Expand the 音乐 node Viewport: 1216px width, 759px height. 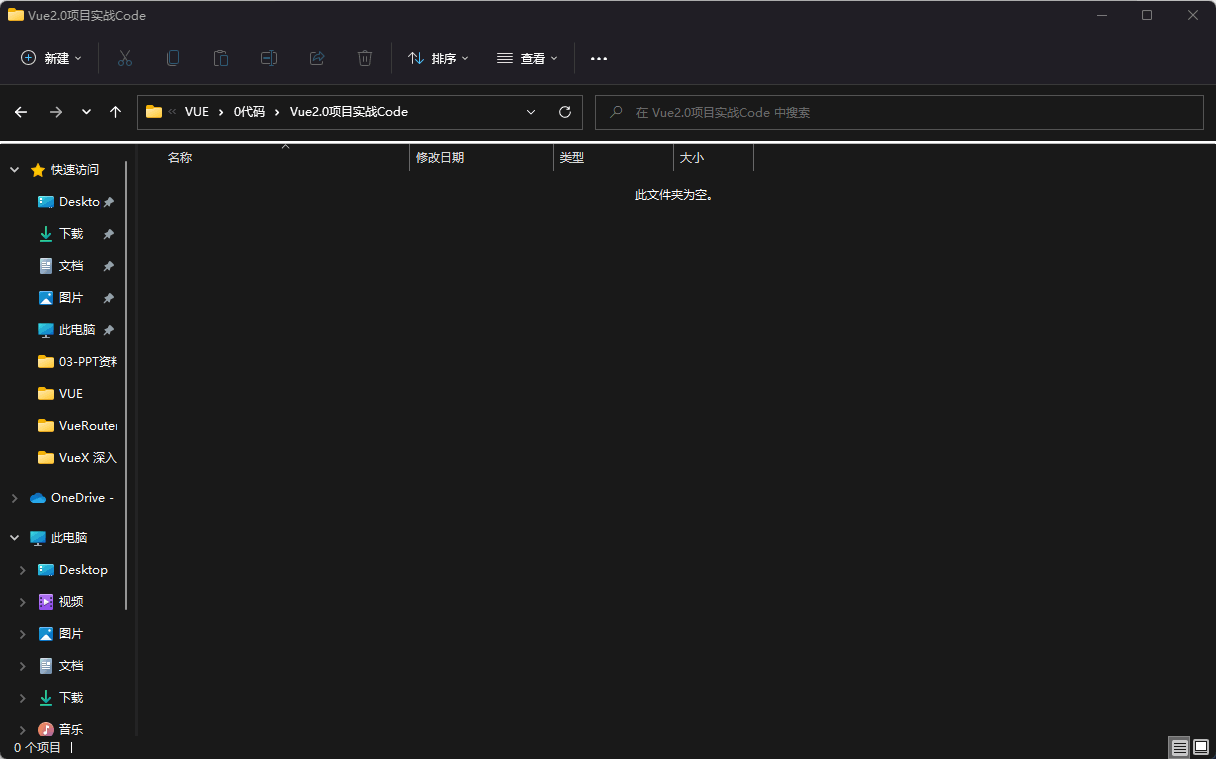(x=23, y=730)
